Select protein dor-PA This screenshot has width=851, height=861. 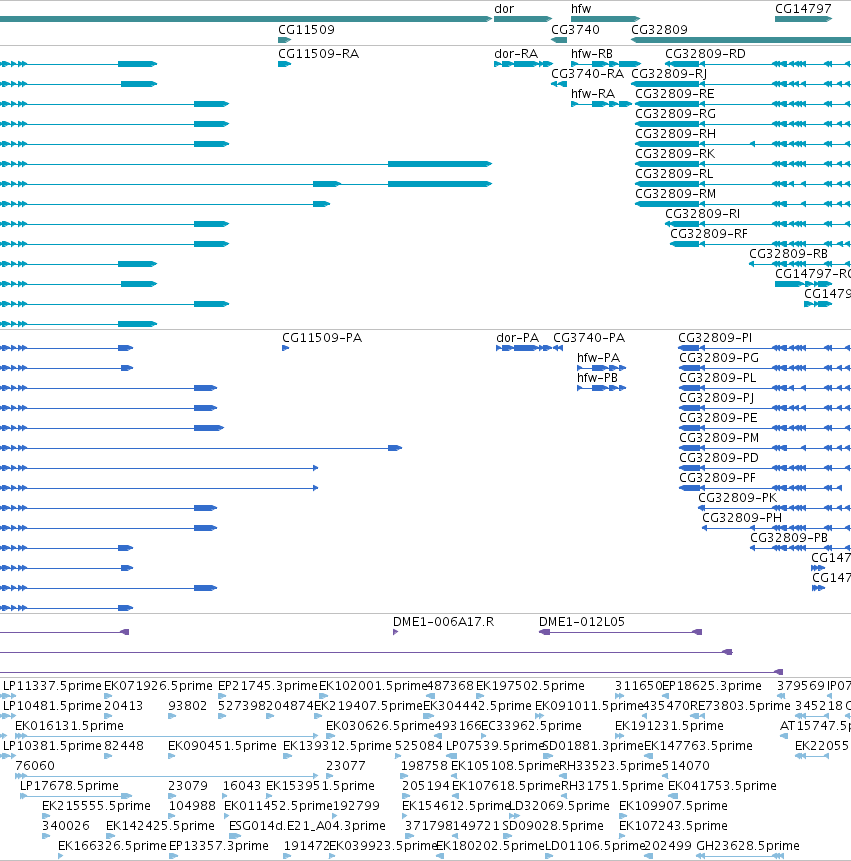point(517,338)
